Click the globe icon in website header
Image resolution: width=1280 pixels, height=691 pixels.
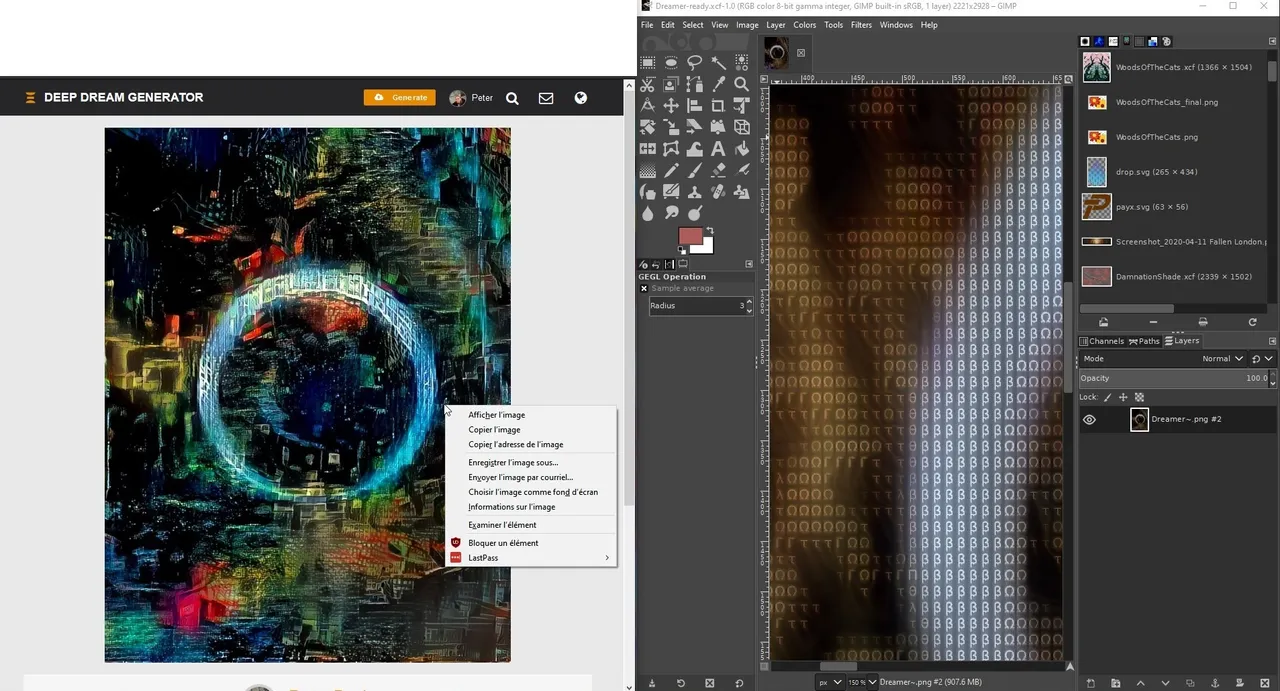580,98
